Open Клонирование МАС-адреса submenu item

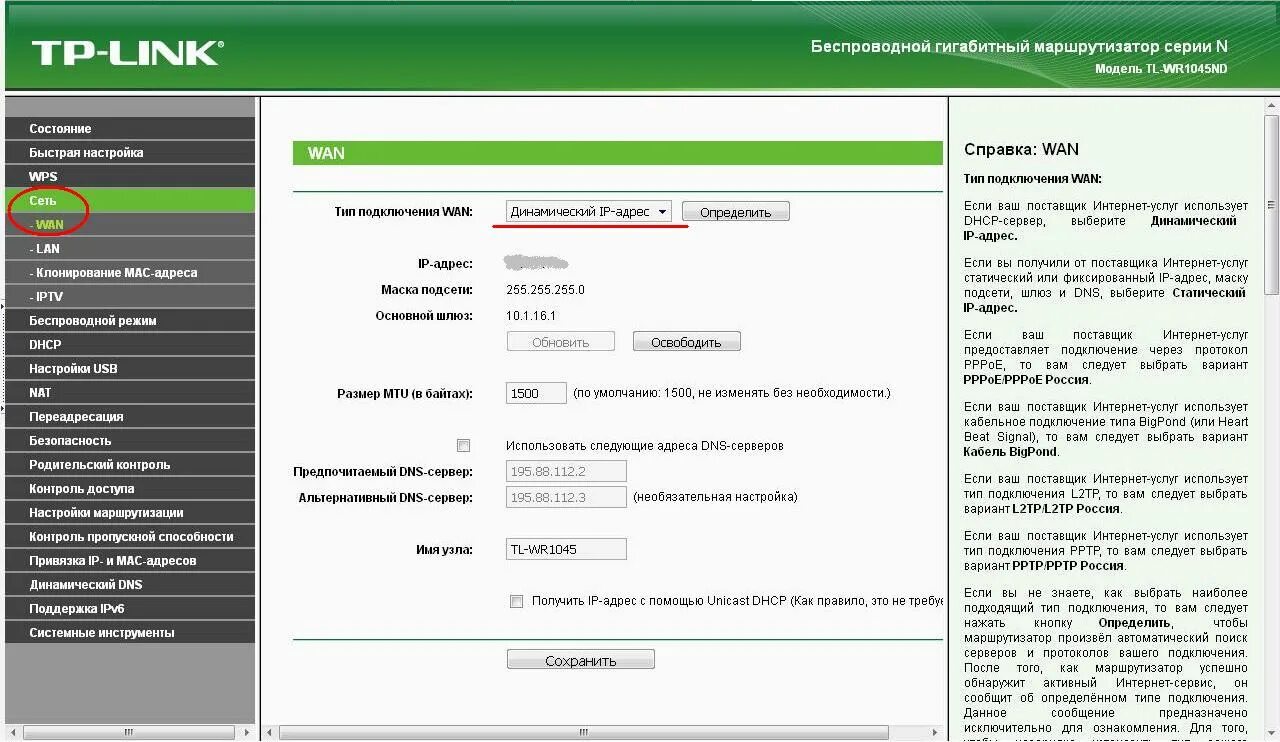[130, 273]
